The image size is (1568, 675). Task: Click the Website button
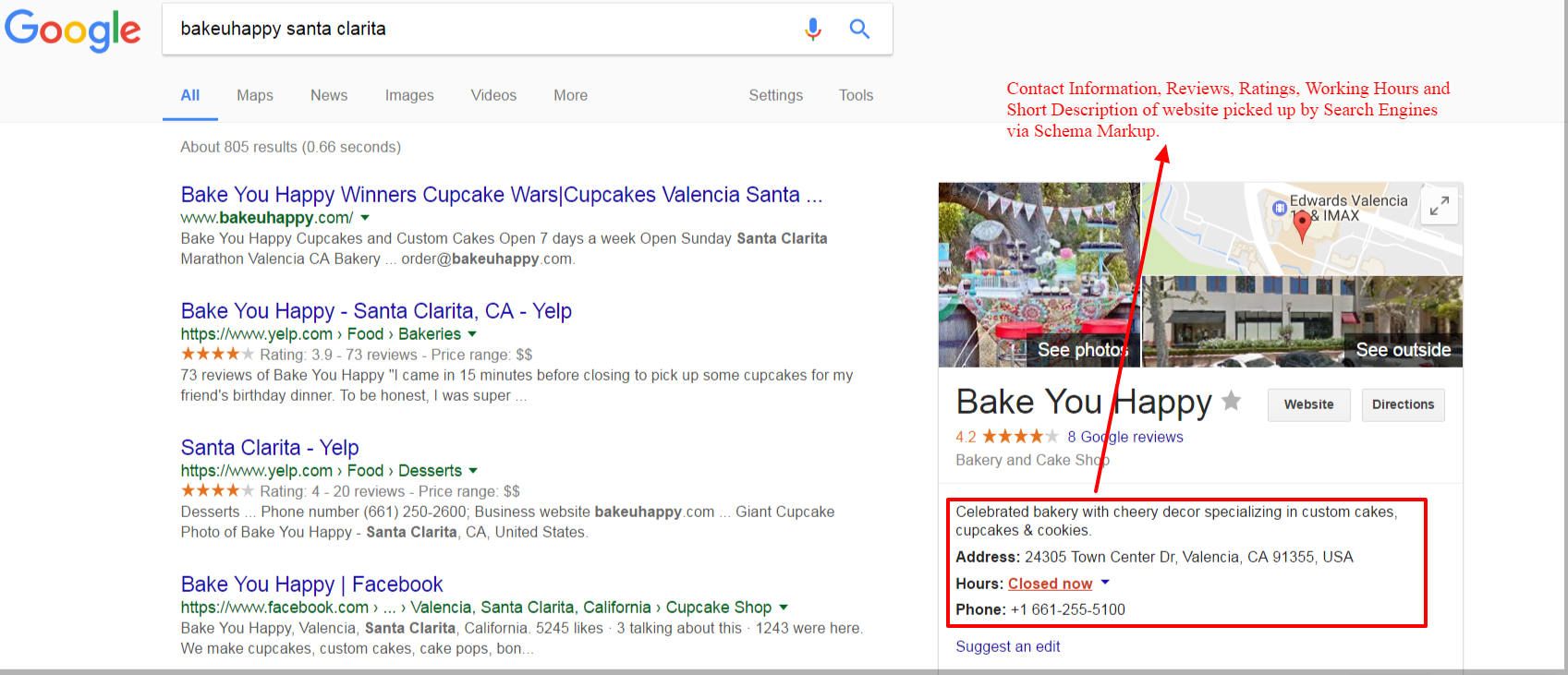(1308, 404)
